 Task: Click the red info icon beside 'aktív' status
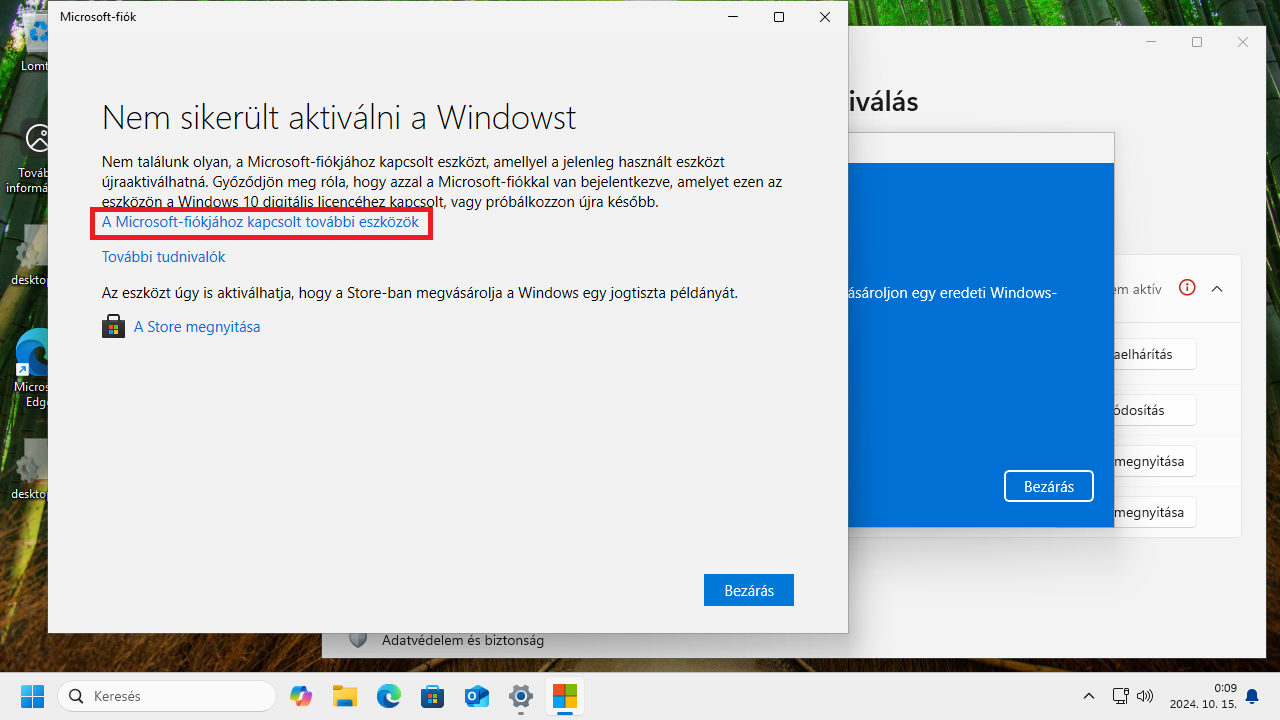1187,288
